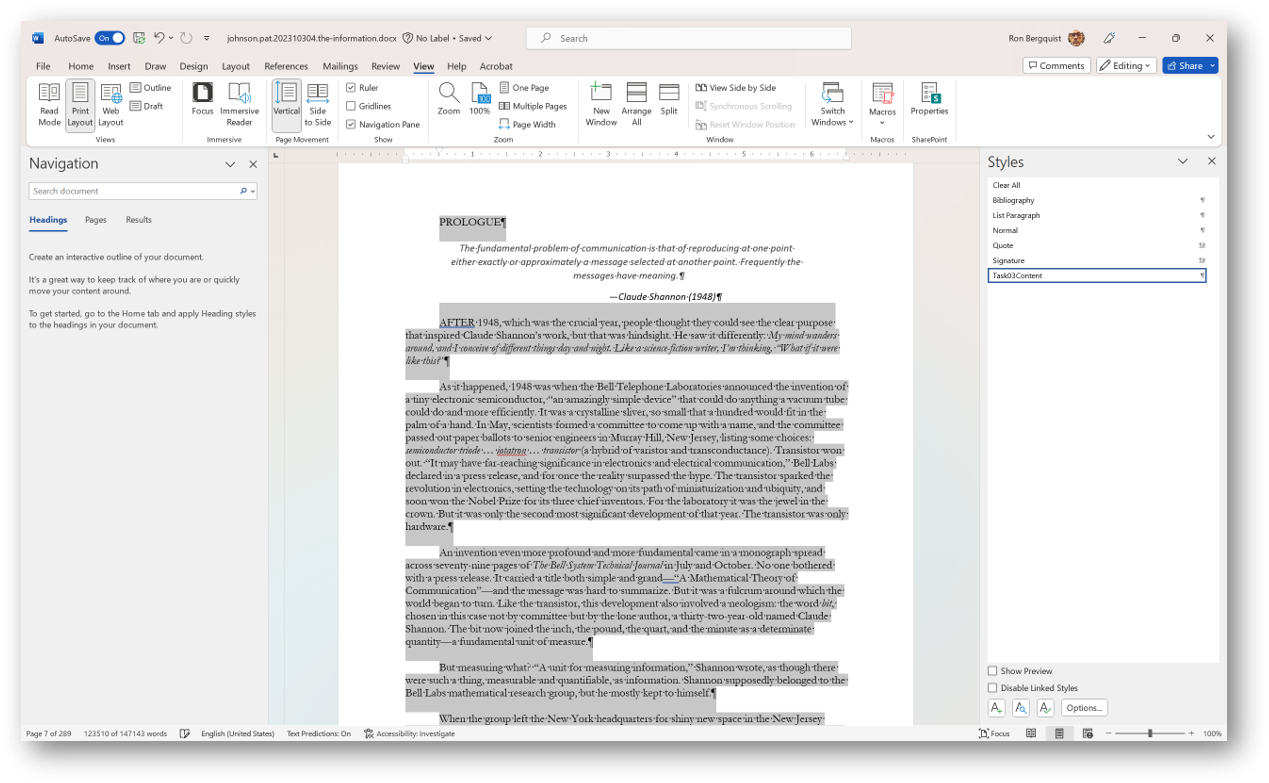The width and height of the screenshot is (1269, 783).
Task: Switch to the References ribbon tab
Action: pos(286,66)
